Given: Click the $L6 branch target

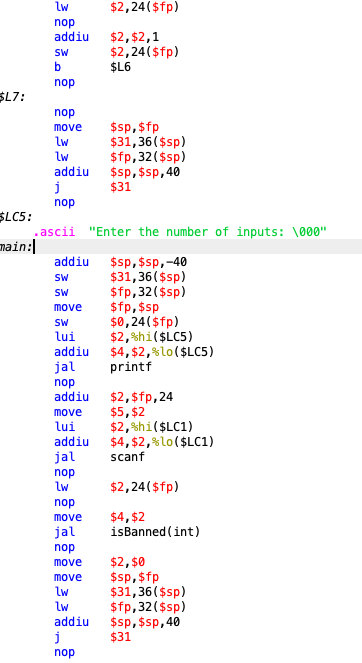Looking at the screenshot, I should (x=121, y=67).
